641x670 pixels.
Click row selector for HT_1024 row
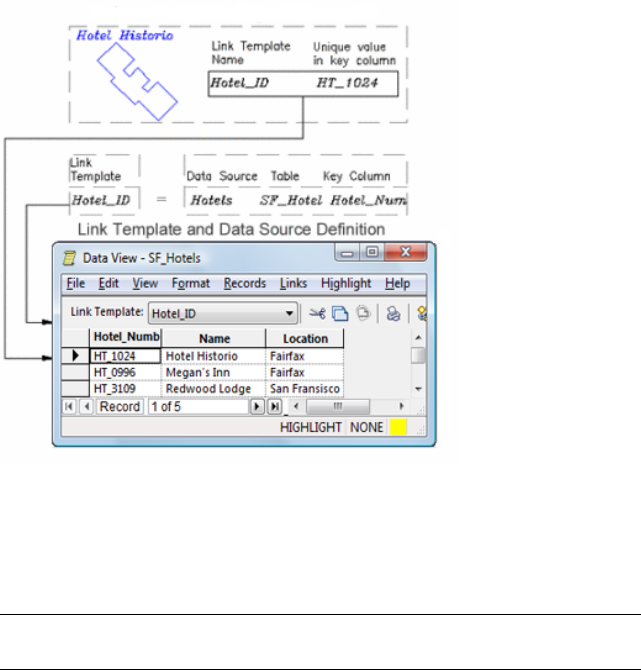coord(76,356)
